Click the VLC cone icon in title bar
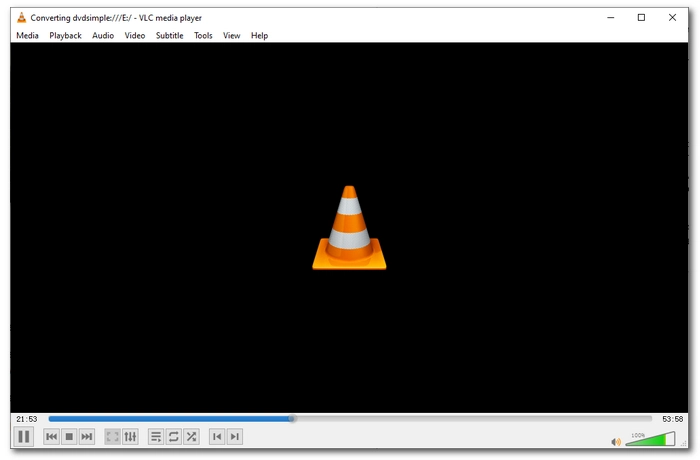This screenshot has height=460, width=700. point(21,17)
